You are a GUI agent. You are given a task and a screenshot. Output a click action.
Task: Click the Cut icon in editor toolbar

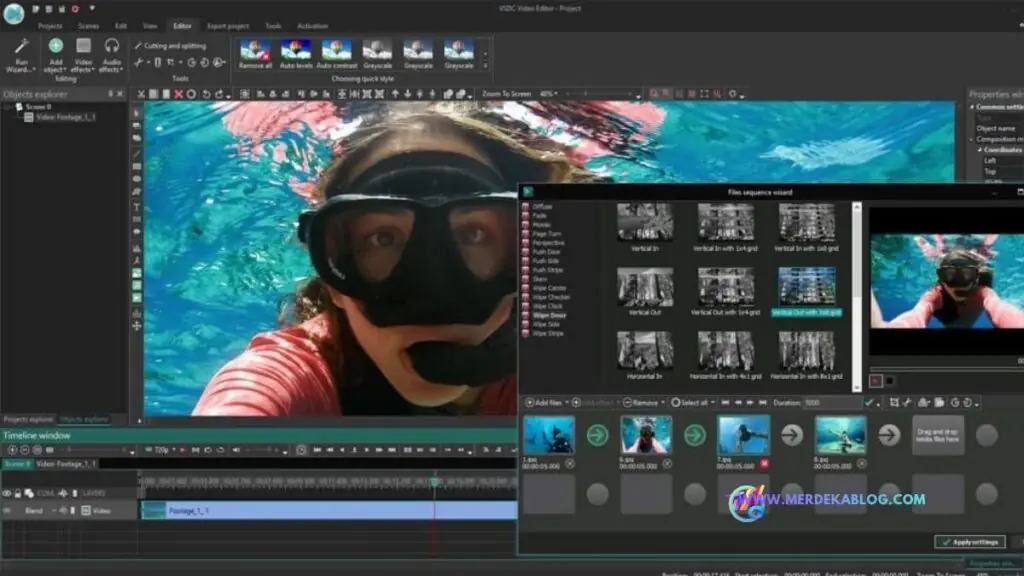pos(140,94)
